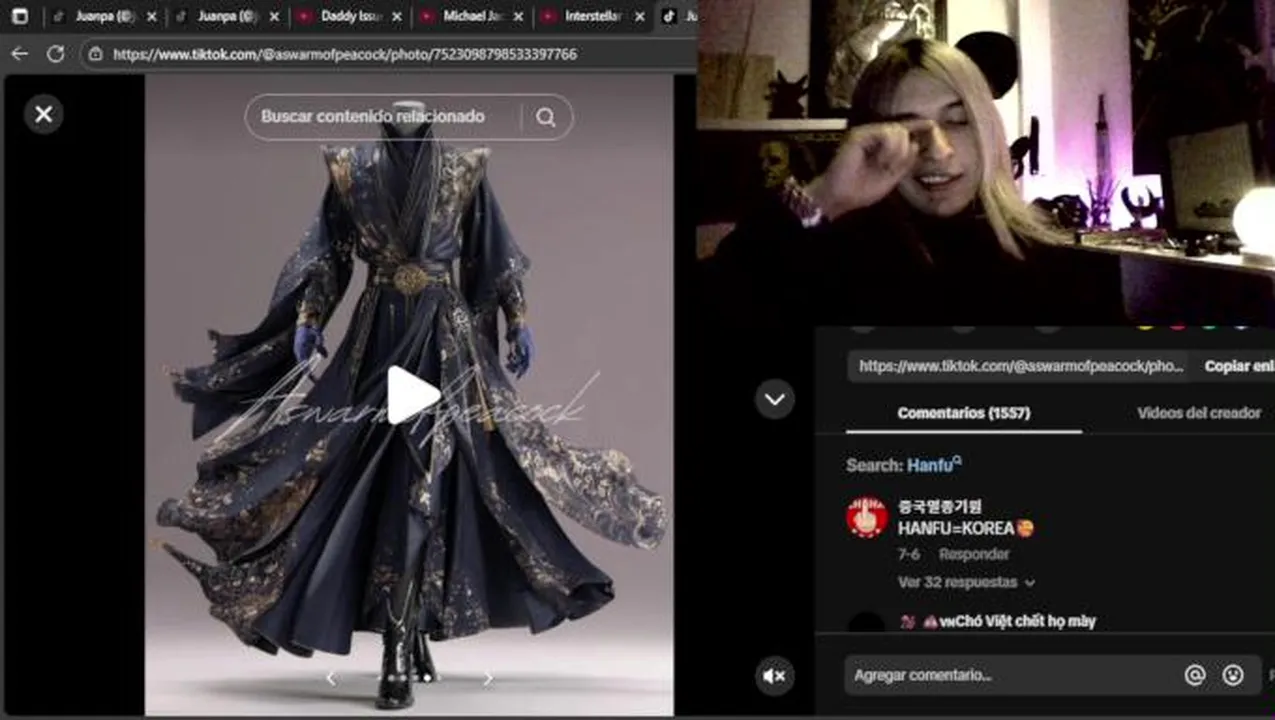Viewport: 1275px width, 720px height.
Task: Open the emoji picker in comment box
Action: tap(1233, 675)
